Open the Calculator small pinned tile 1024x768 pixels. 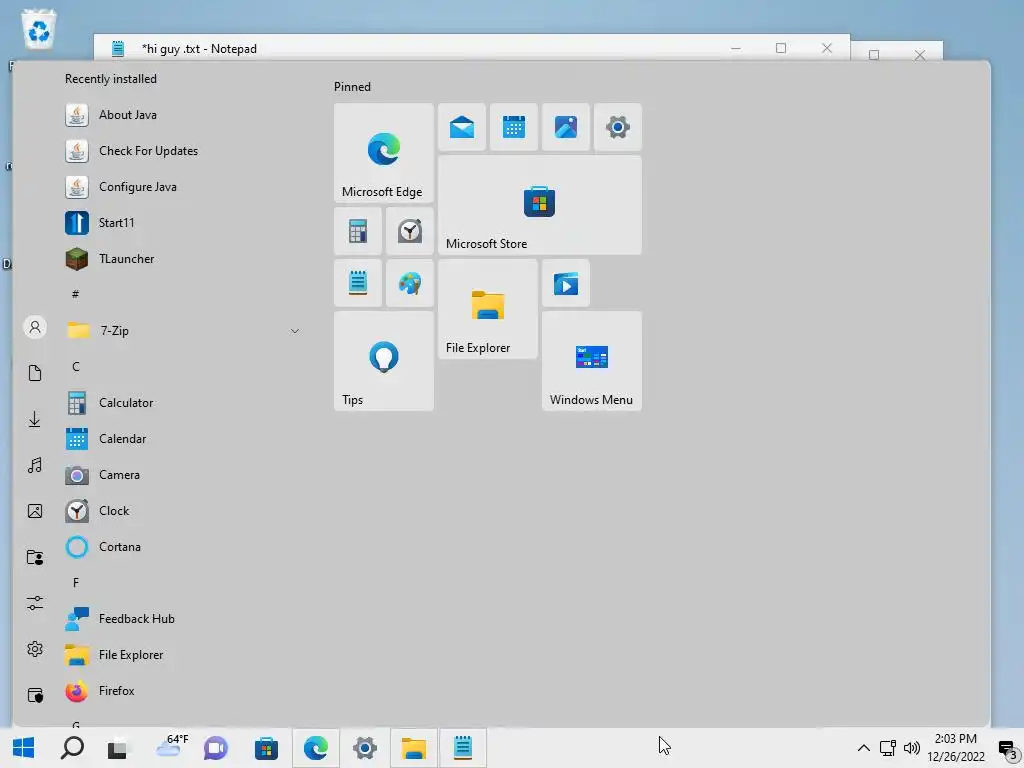click(358, 231)
